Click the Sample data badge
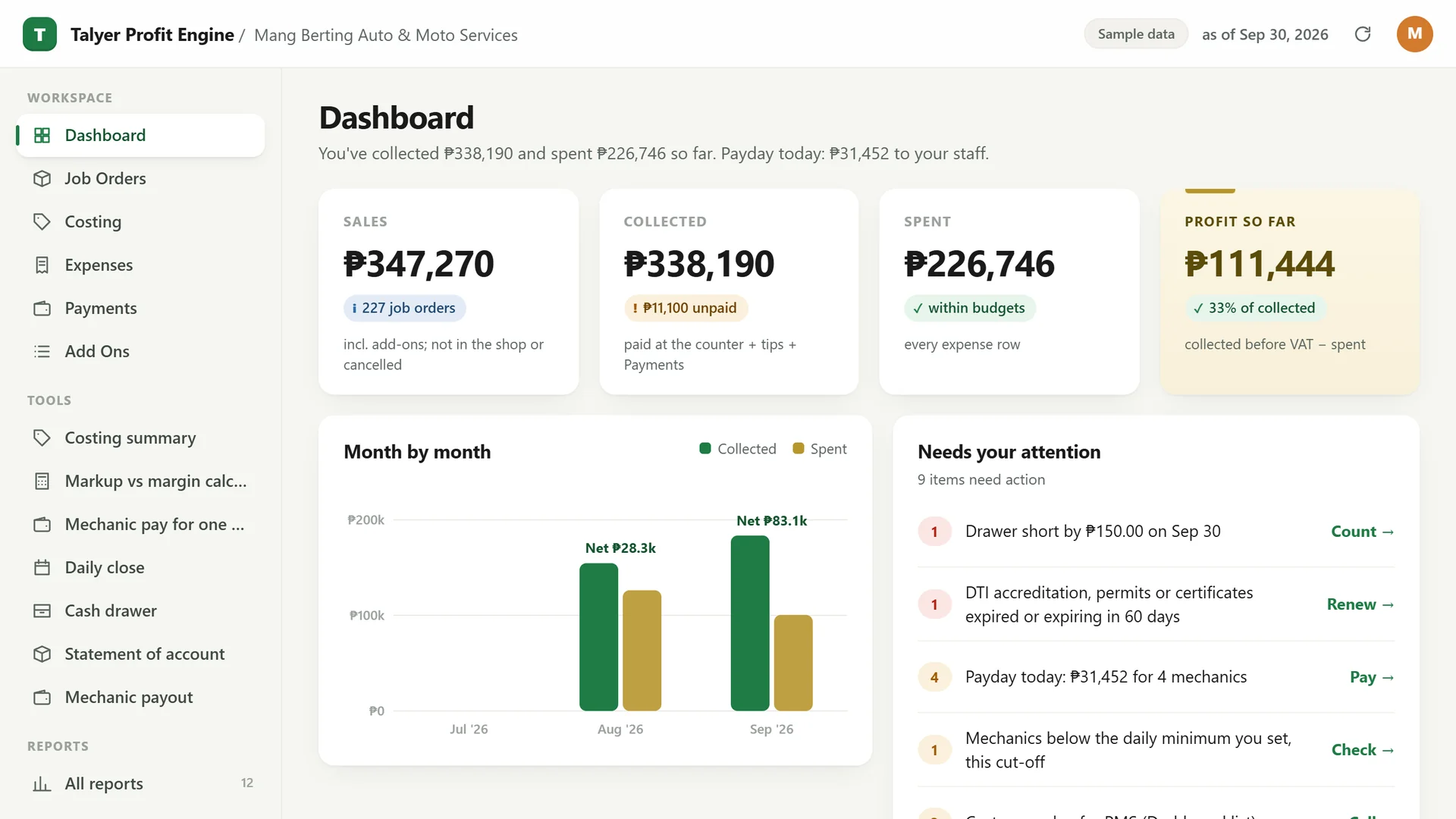1456x819 pixels. pyautogui.click(x=1136, y=34)
